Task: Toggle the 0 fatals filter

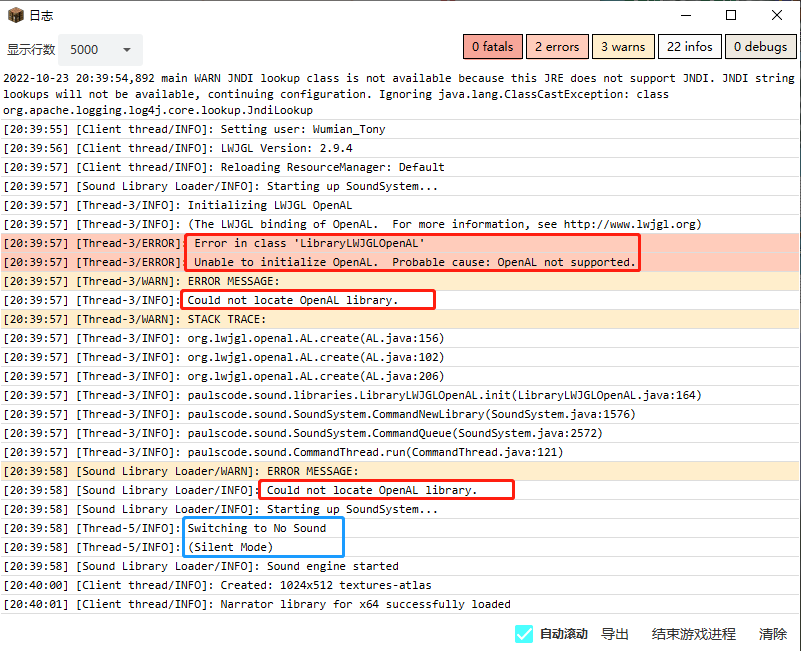Action: 493,47
